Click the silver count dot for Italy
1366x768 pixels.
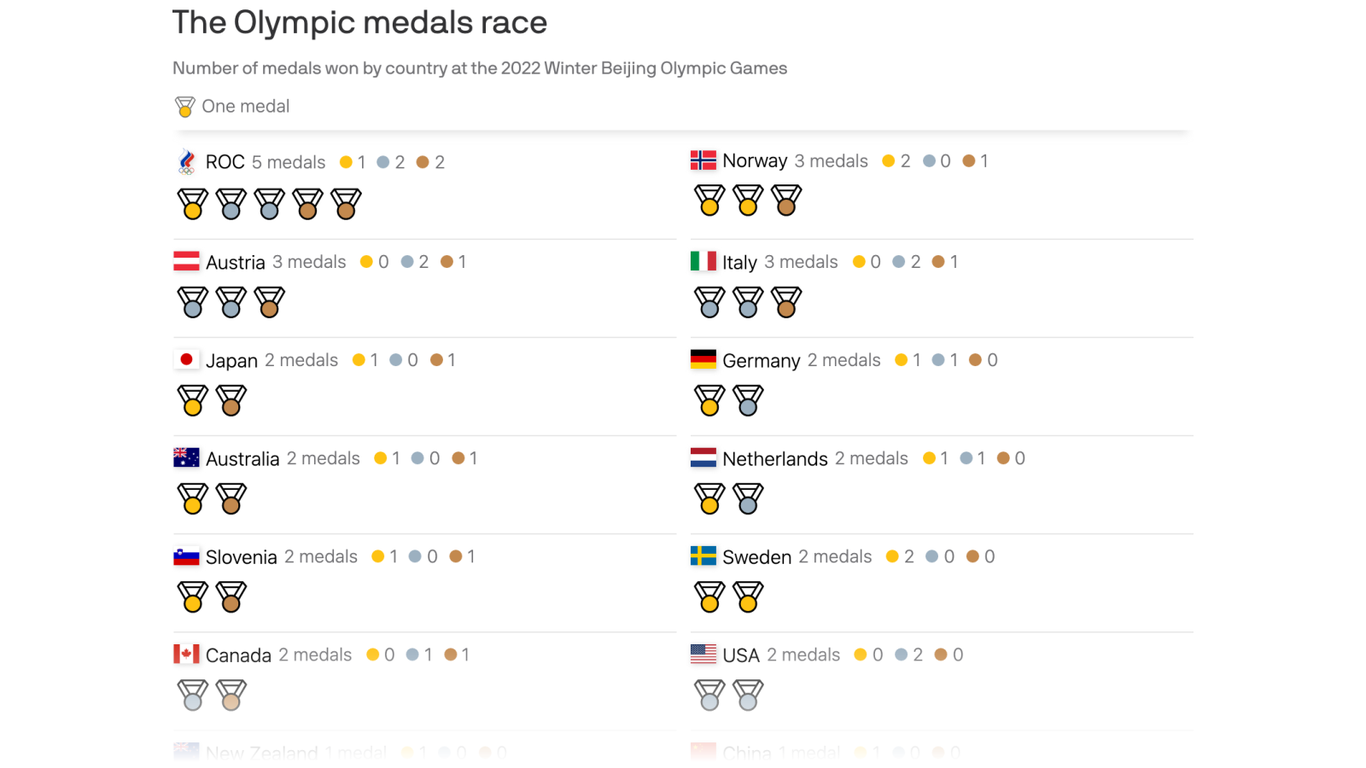click(x=899, y=262)
